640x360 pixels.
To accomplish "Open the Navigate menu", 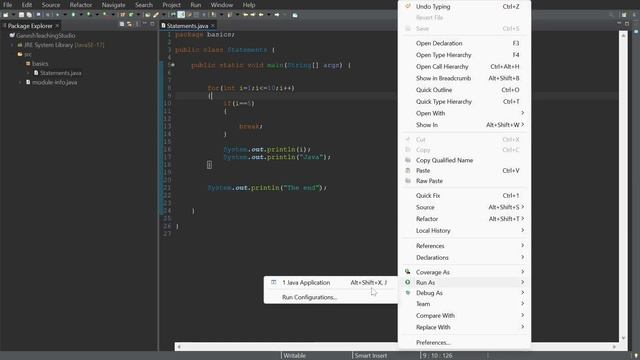I will click(x=113, y=5).
